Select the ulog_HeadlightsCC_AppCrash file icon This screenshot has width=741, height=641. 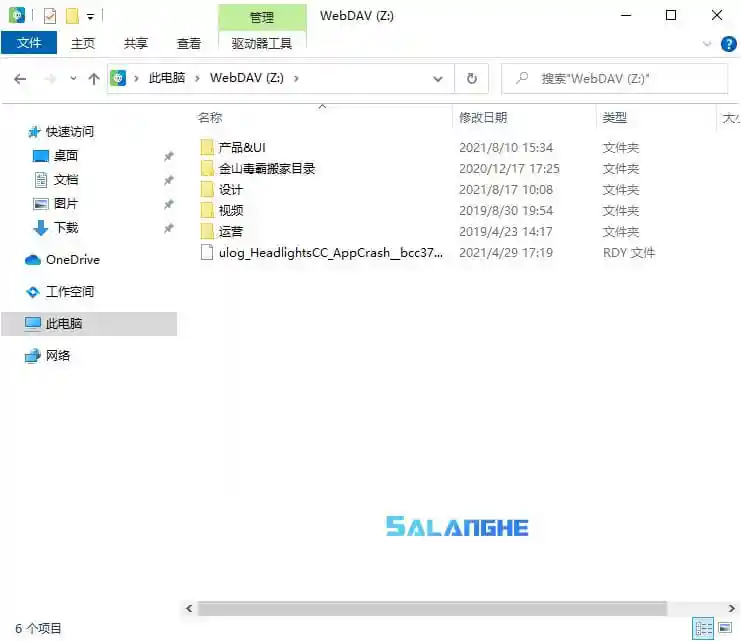pyautogui.click(x=207, y=252)
